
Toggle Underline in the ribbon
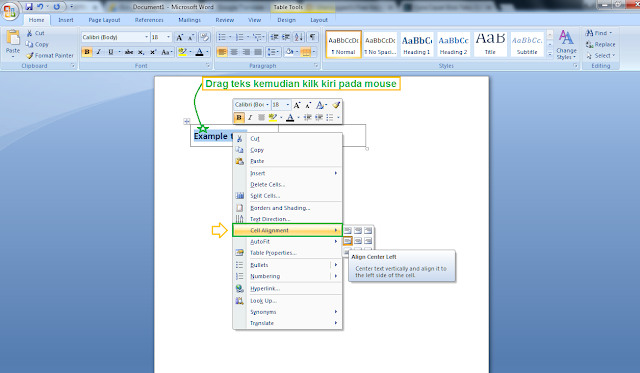[110, 52]
